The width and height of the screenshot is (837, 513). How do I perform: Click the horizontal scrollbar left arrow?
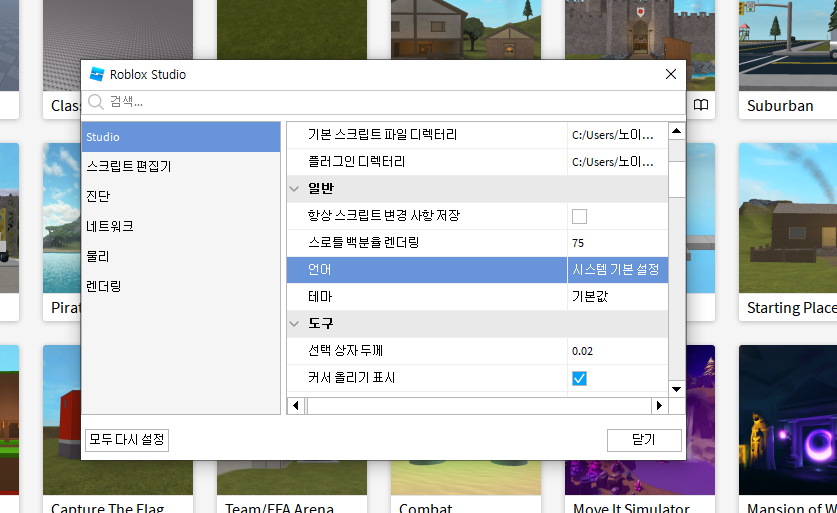(x=296, y=406)
